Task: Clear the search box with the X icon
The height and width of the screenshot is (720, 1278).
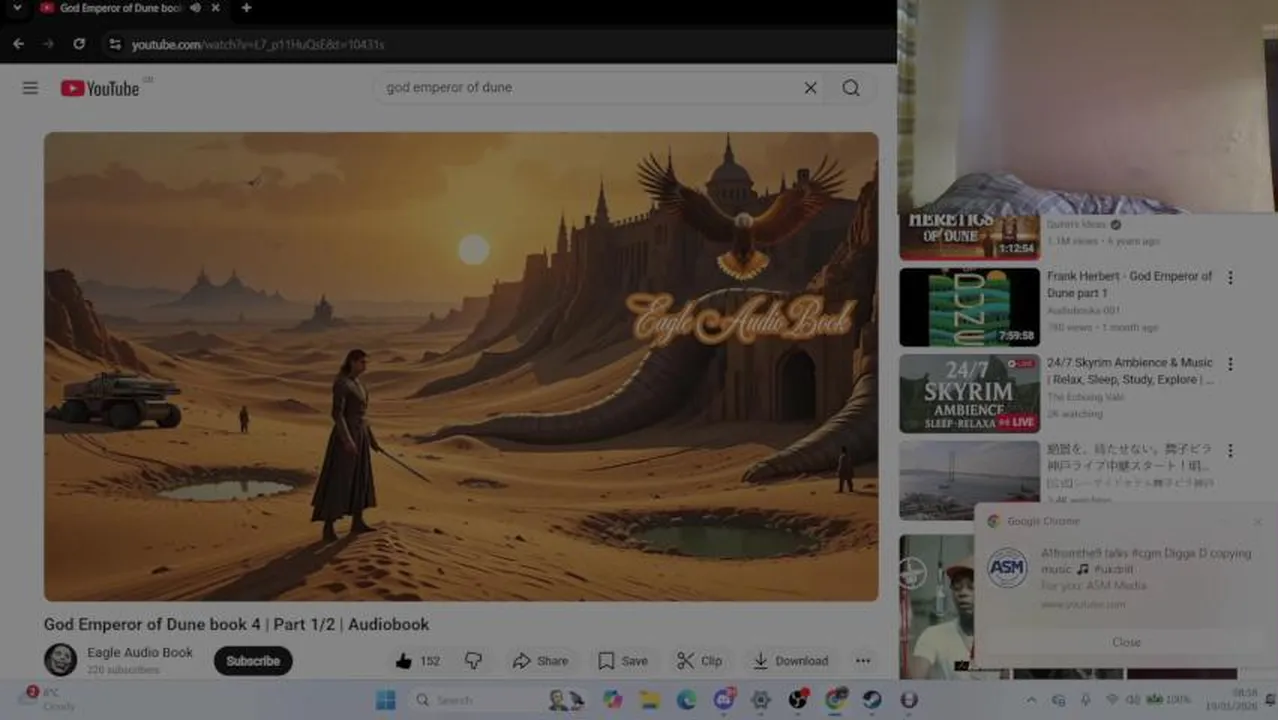Action: (x=810, y=88)
